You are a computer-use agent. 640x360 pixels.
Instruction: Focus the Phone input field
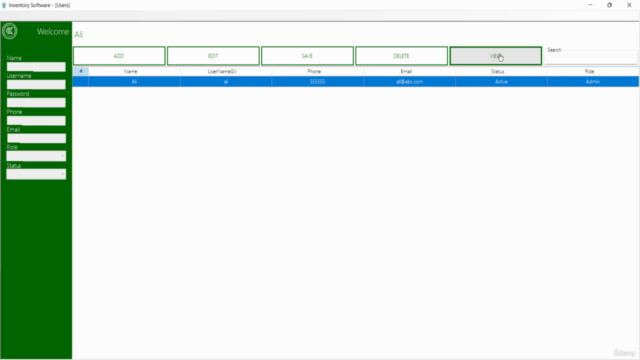tap(36, 120)
